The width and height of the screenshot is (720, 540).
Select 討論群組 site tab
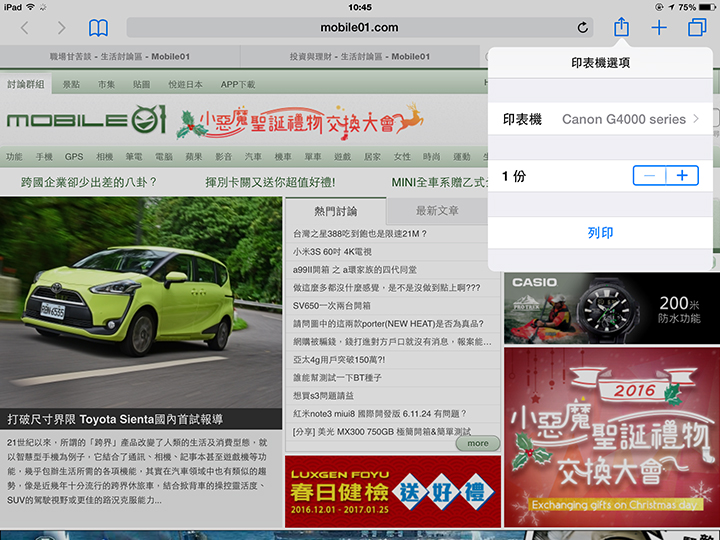[x=26, y=84]
